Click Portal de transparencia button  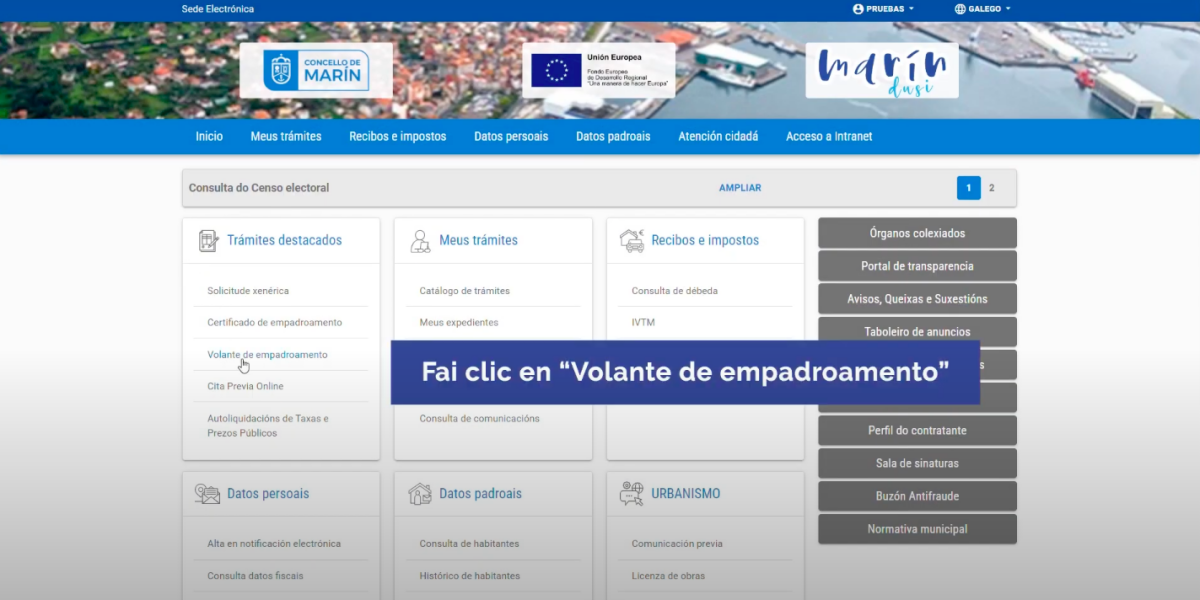pos(917,266)
